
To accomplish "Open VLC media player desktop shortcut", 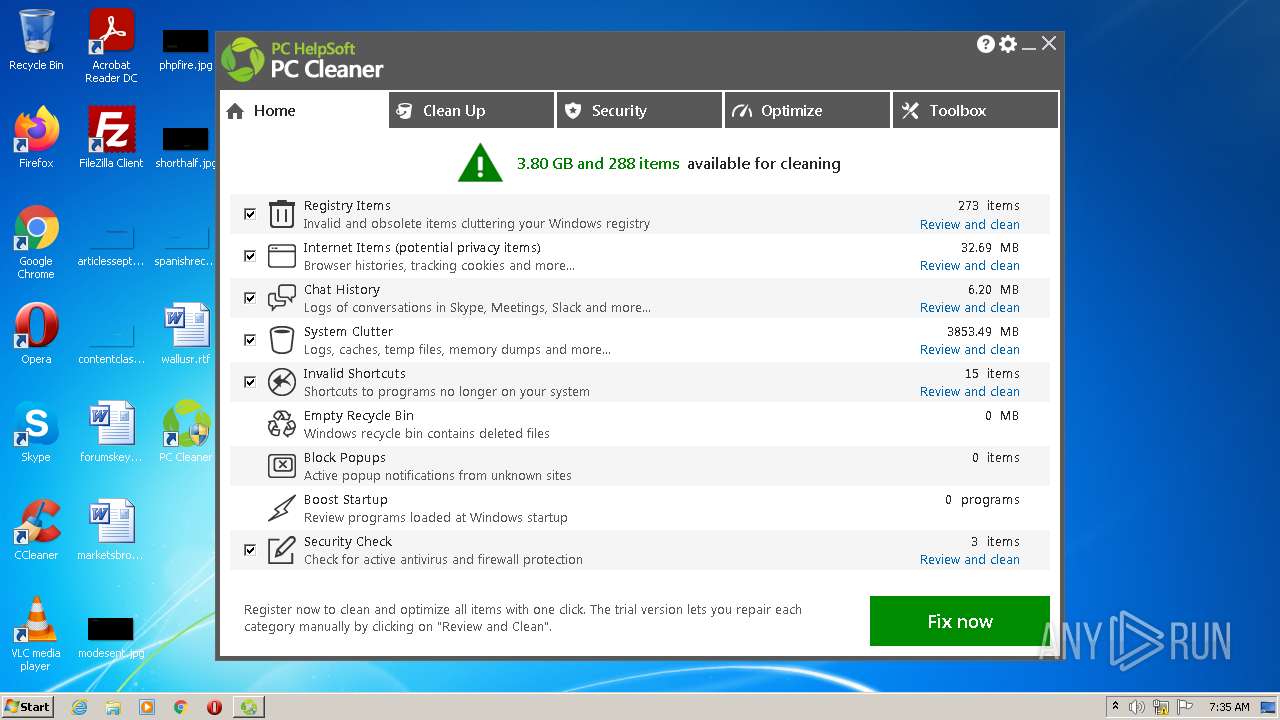I will click(x=36, y=634).
